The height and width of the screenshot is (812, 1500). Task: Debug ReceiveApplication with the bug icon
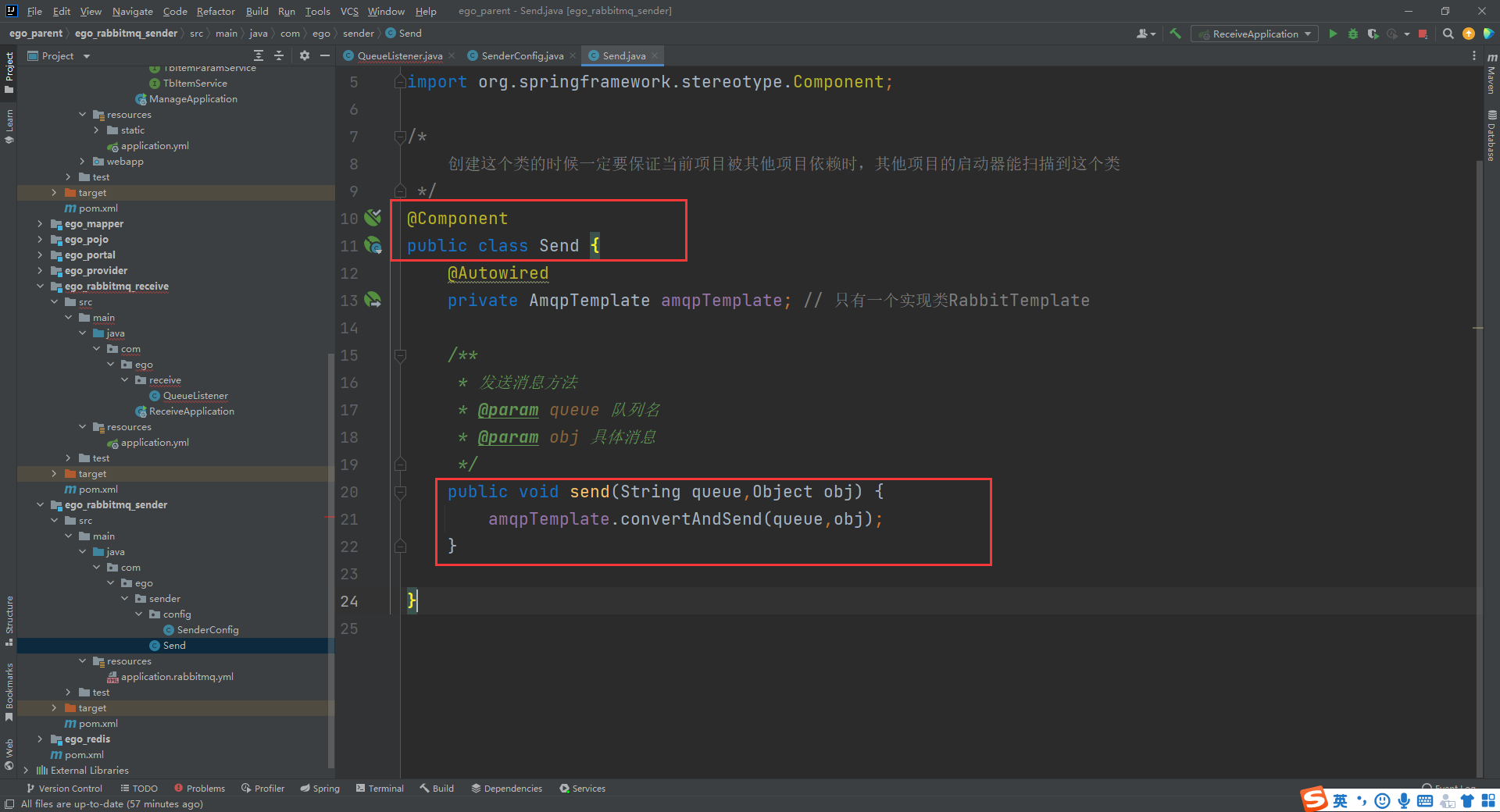point(1353,34)
